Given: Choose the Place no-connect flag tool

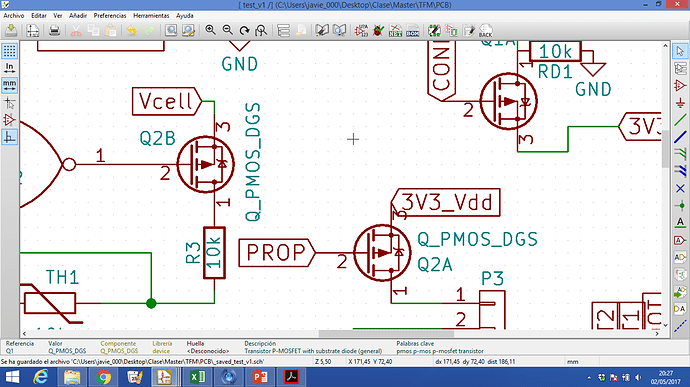Looking at the screenshot, I should click(680, 188).
